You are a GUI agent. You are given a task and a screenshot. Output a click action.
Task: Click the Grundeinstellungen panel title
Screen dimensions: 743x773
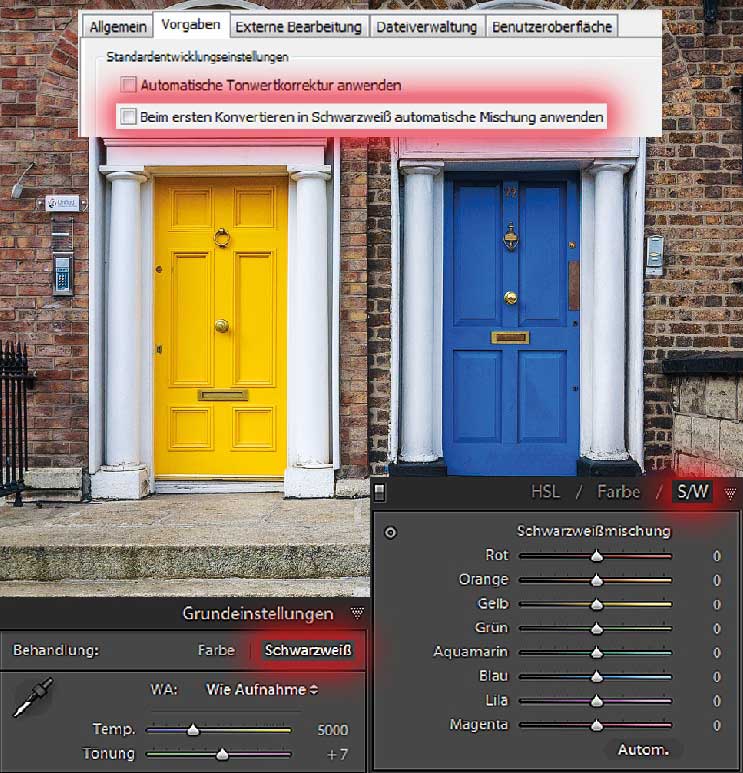click(258, 613)
